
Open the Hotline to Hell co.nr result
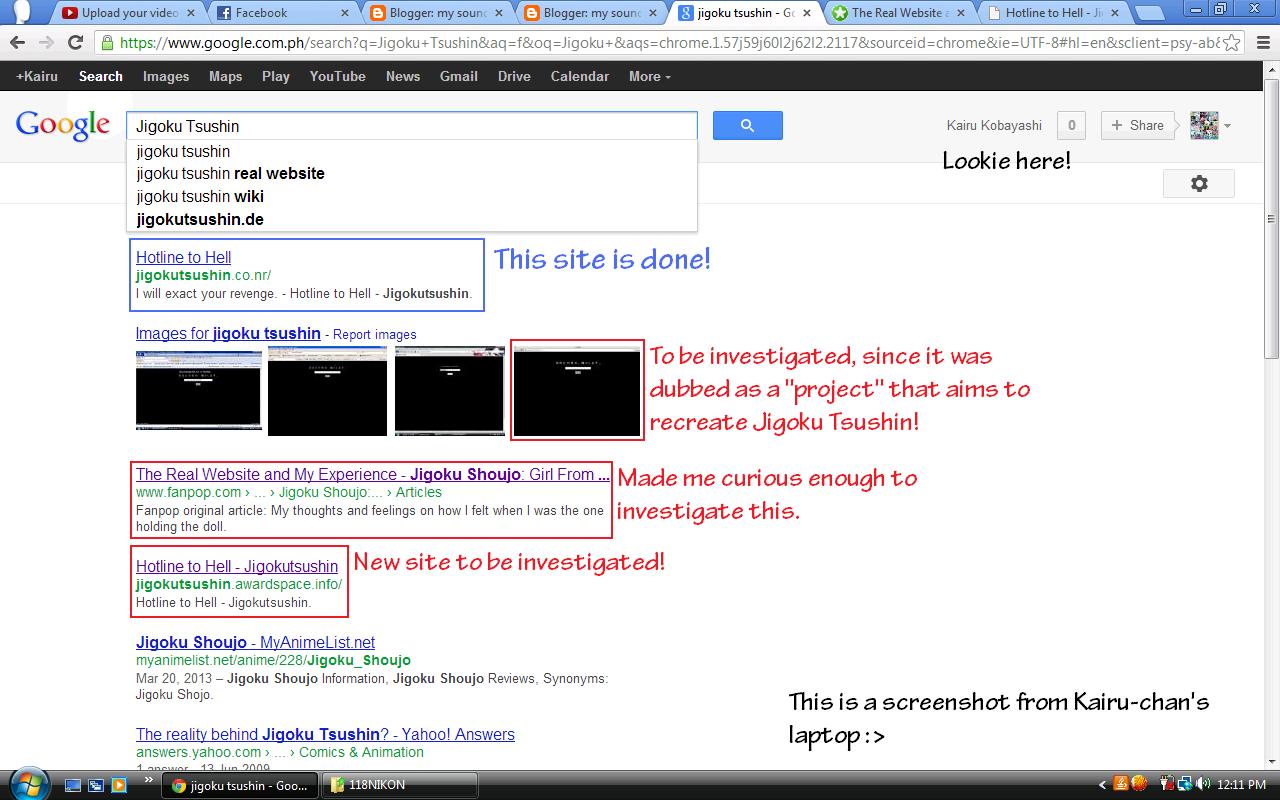point(184,258)
